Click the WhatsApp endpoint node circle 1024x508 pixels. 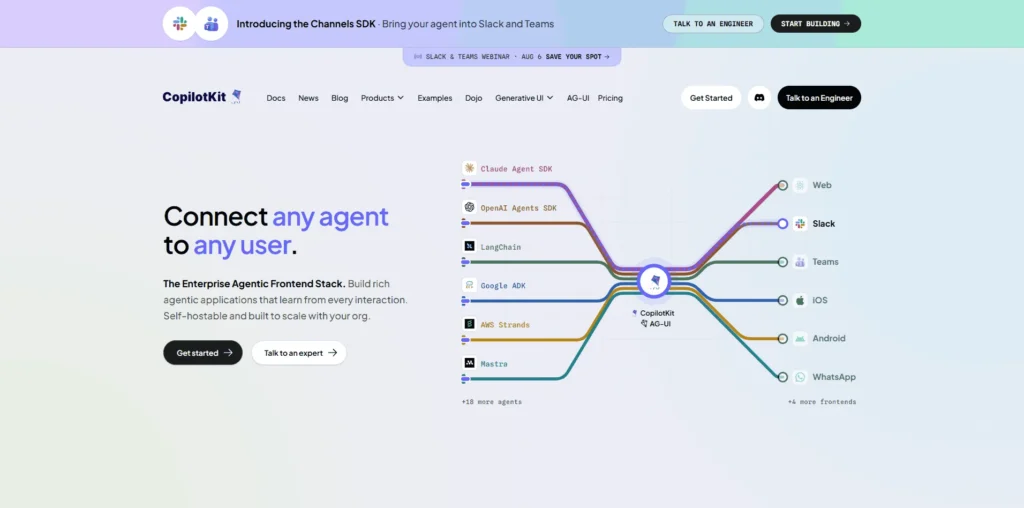coord(782,377)
